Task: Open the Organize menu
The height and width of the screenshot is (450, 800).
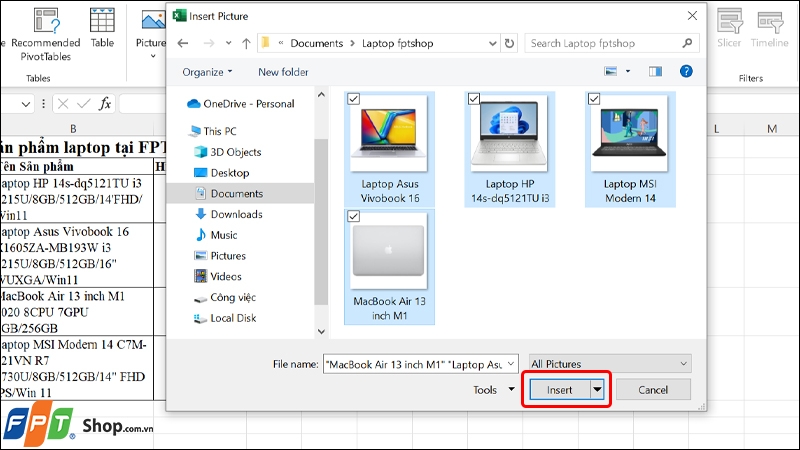Action: click(x=207, y=72)
